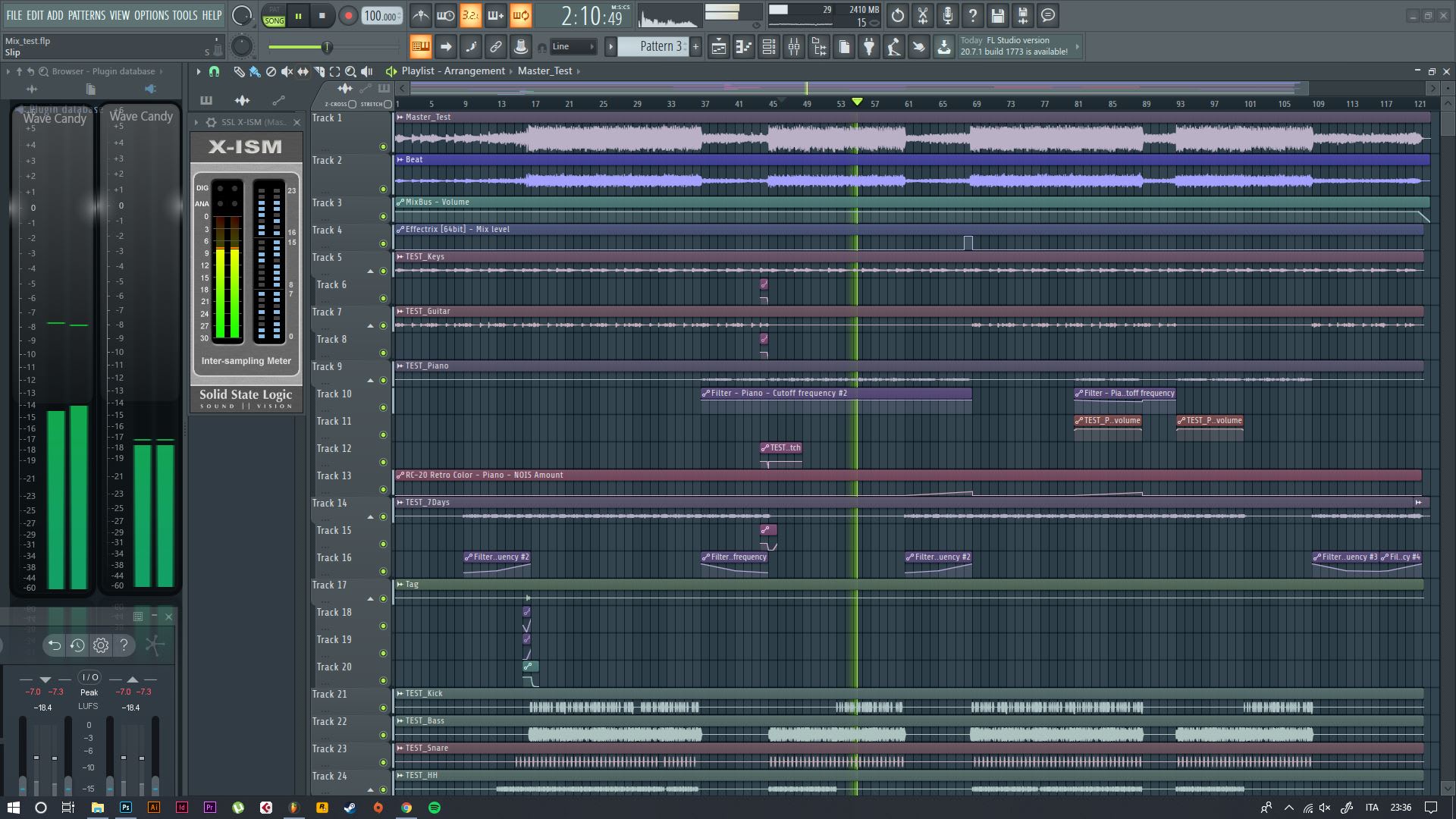
Task: Toggle step editing mode icon
Action: point(471,47)
